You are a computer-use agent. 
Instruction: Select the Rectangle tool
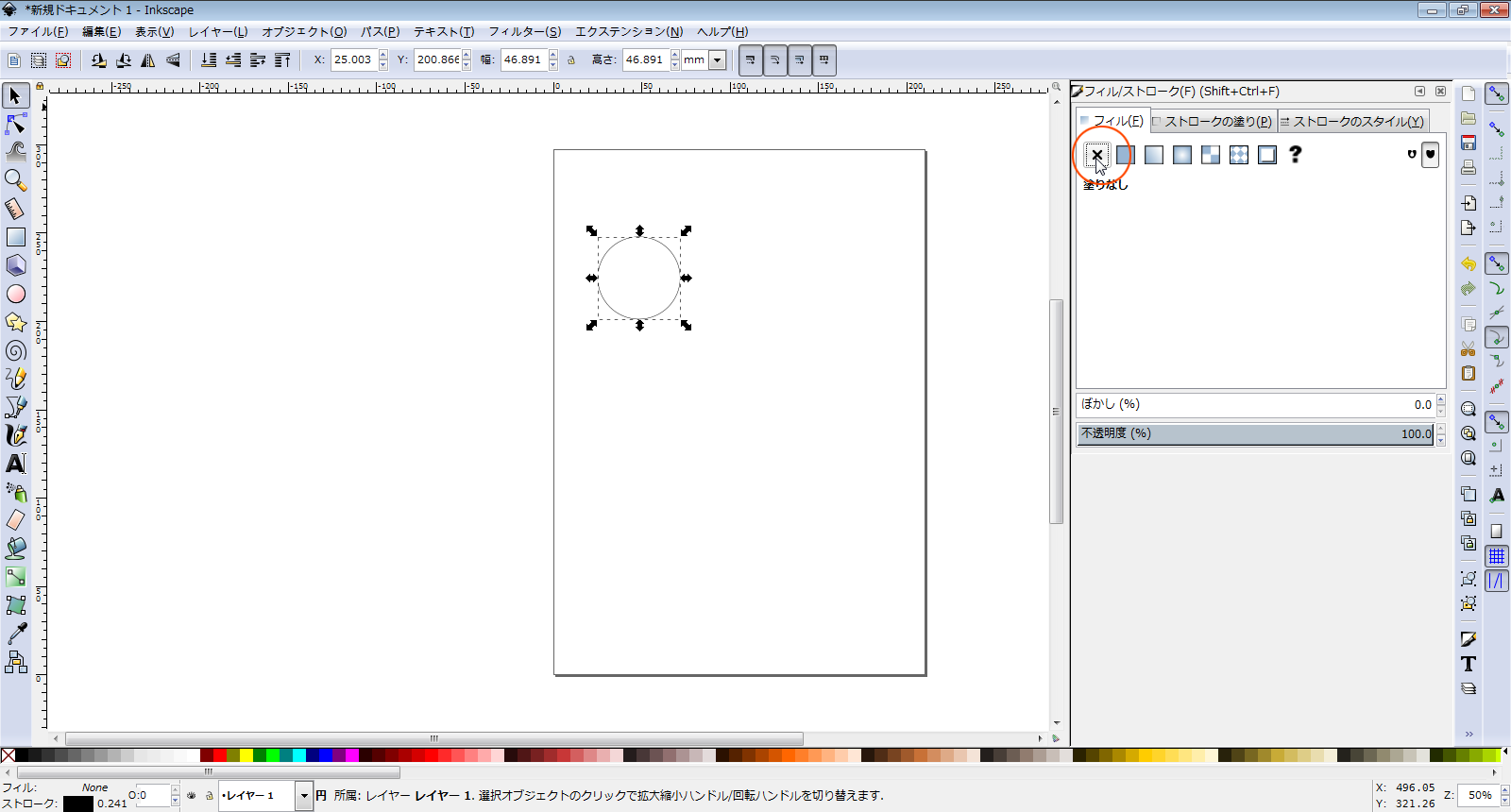coord(16,237)
